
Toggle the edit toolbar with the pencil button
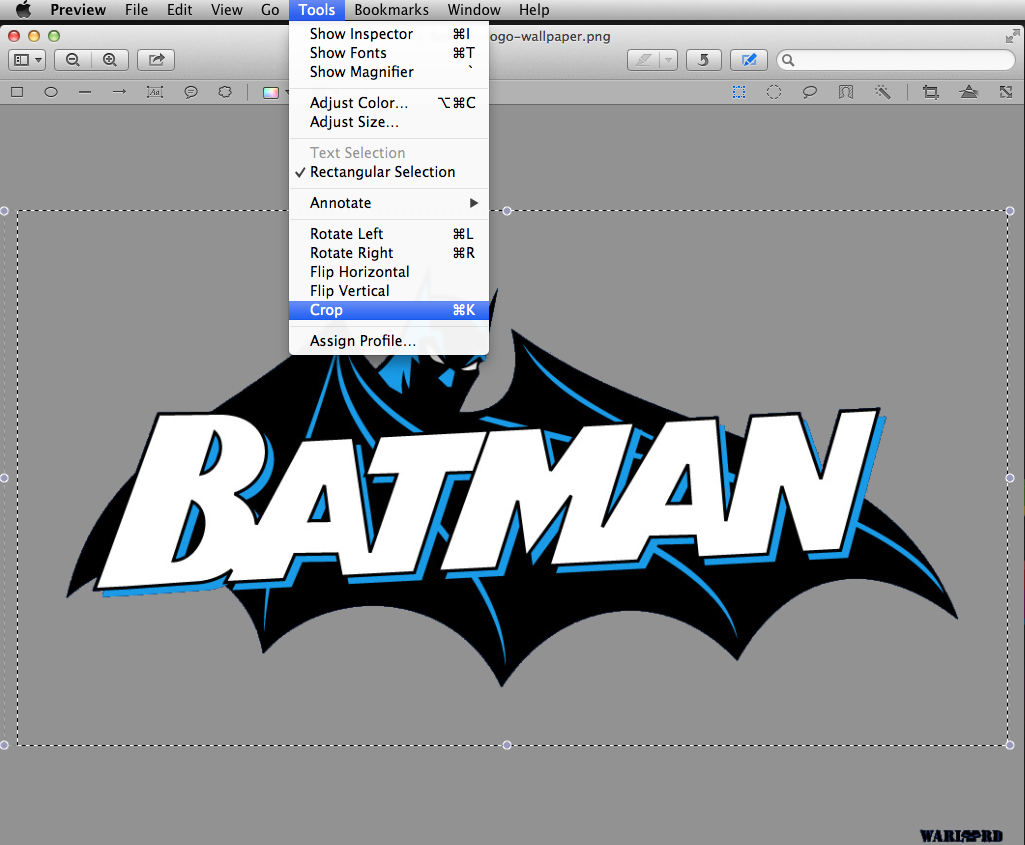(x=749, y=60)
